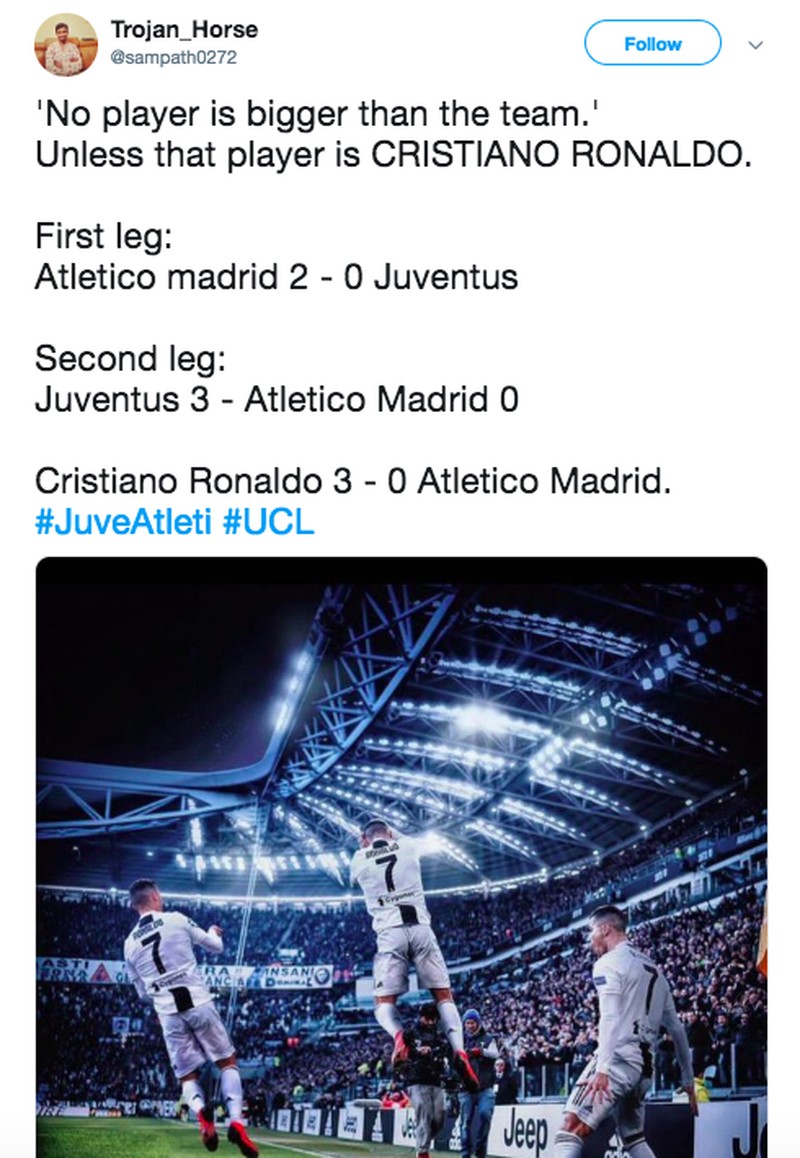
Task: Click the CRISTIANO RONALDO text in capitals
Action: point(555,156)
